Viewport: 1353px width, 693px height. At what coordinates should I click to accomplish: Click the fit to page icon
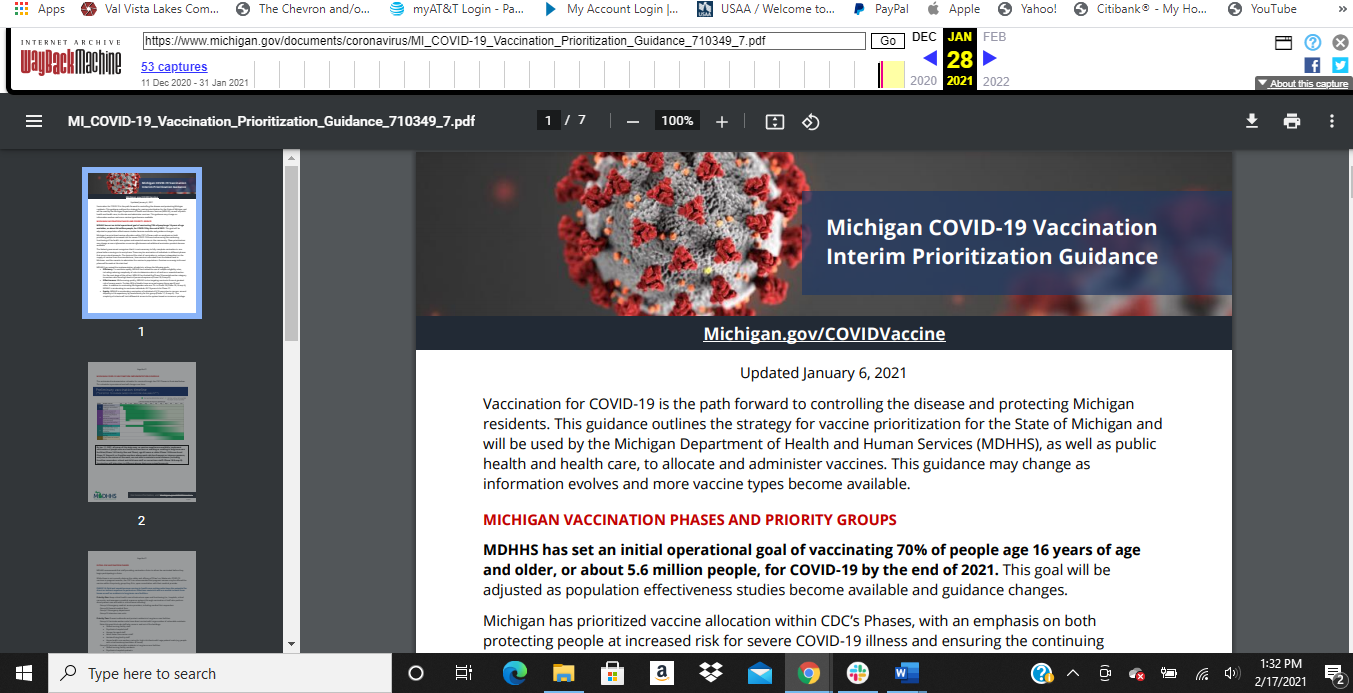coord(774,121)
